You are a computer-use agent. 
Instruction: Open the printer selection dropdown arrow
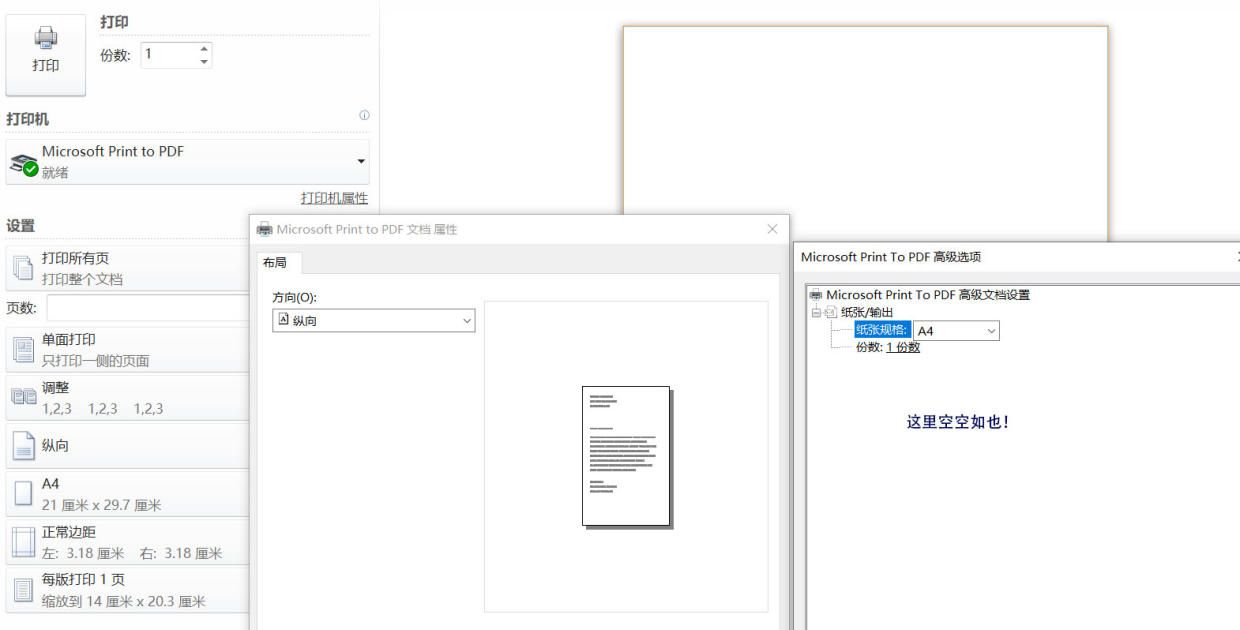(x=363, y=162)
